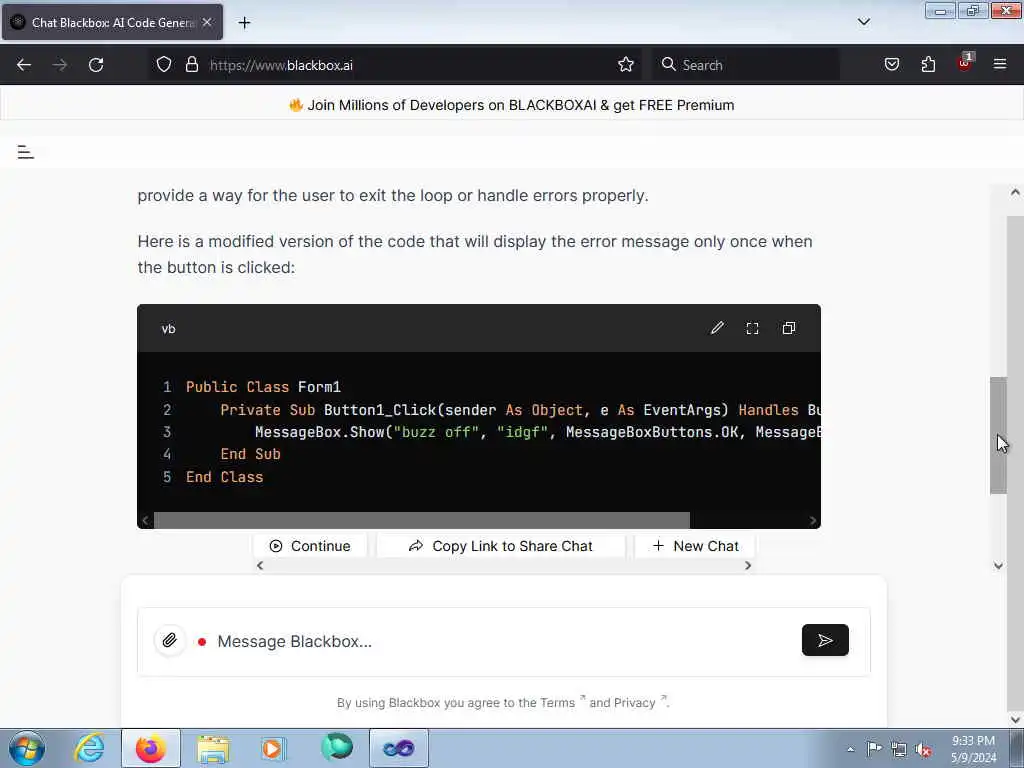
Task: Click the red record dot in the message box
Action: click(202, 642)
